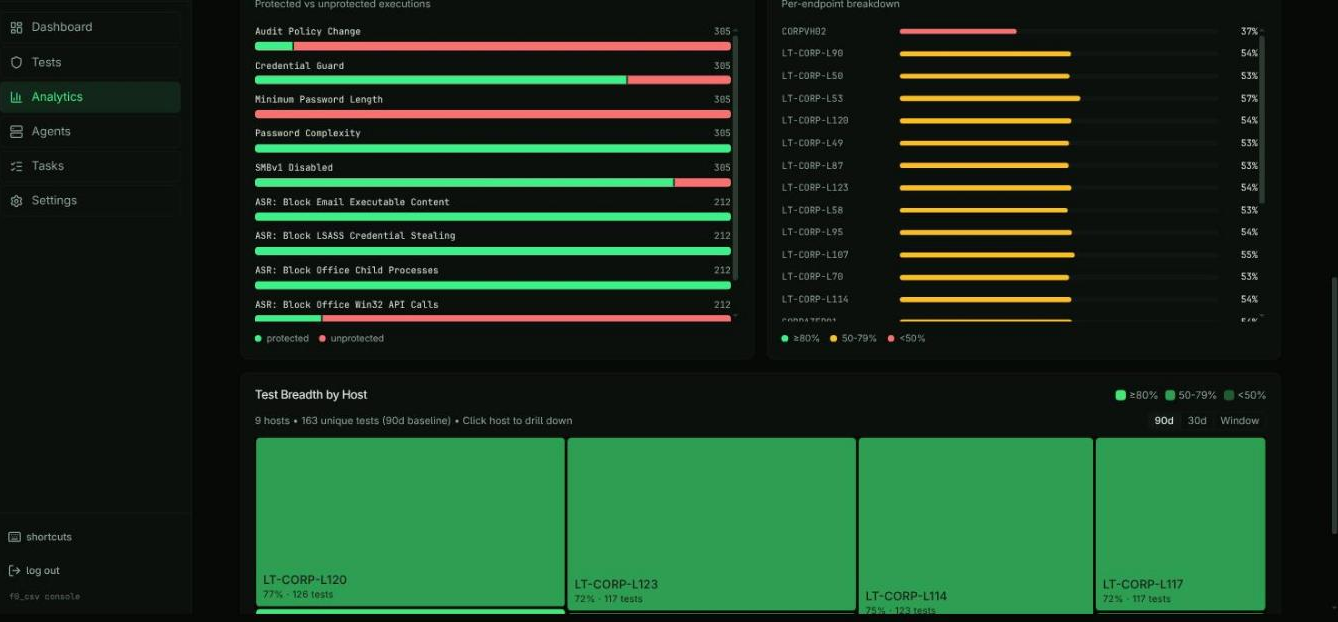The image size is (1338, 622).
Task: Click the LT-CORP-L107 endpoint row
Action: click(x=1019, y=254)
